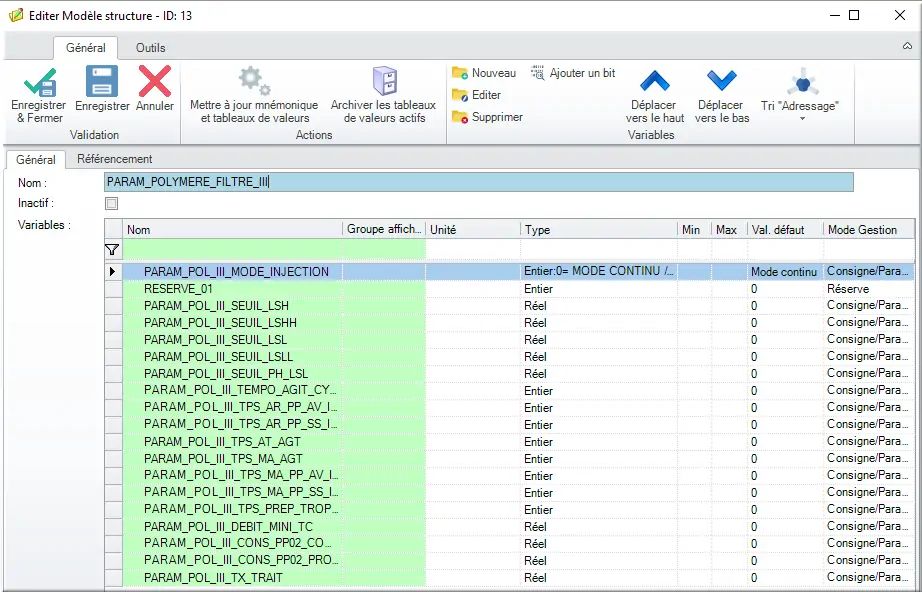Edit the selected variable with Editer
The width and height of the screenshot is (922, 592).
(x=476, y=95)
